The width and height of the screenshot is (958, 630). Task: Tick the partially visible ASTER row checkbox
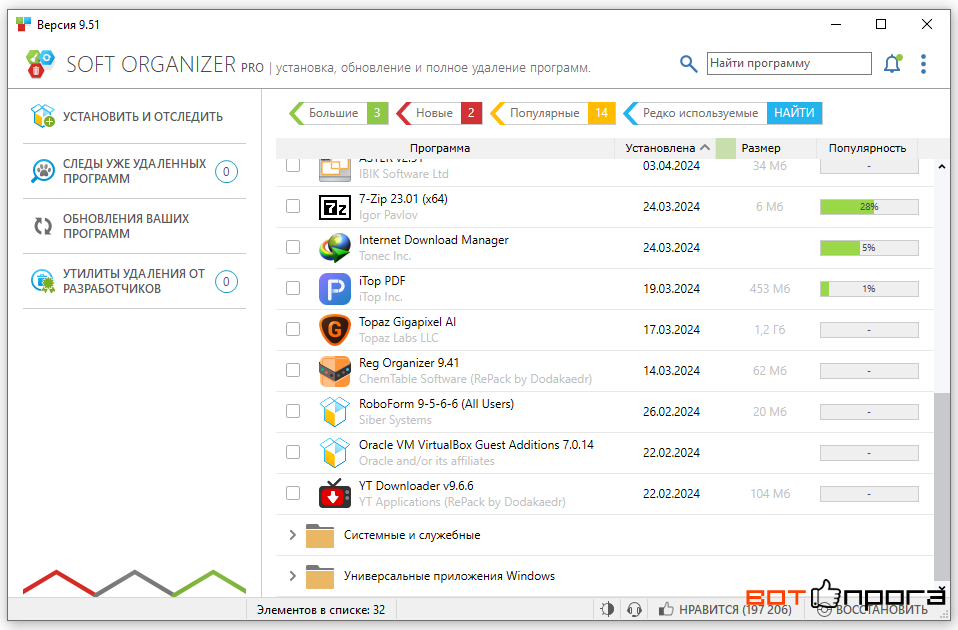tap(293, 166)
